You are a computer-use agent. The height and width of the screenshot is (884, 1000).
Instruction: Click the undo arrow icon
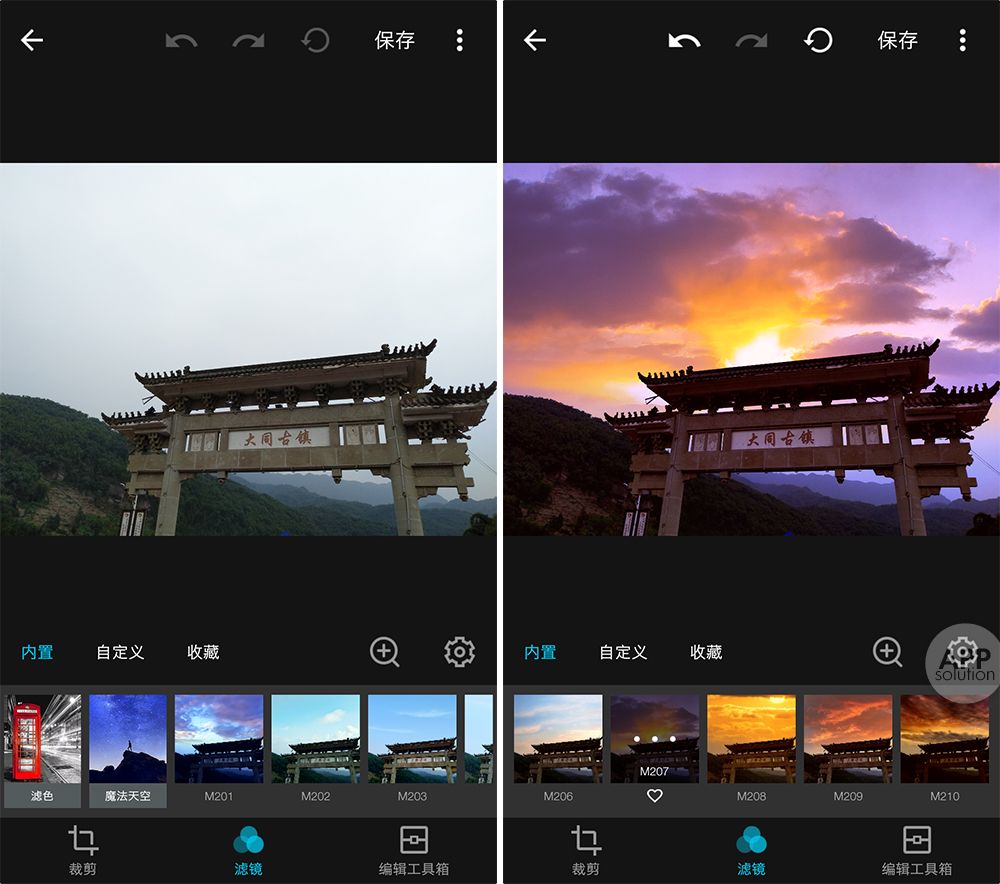(182, 40)
